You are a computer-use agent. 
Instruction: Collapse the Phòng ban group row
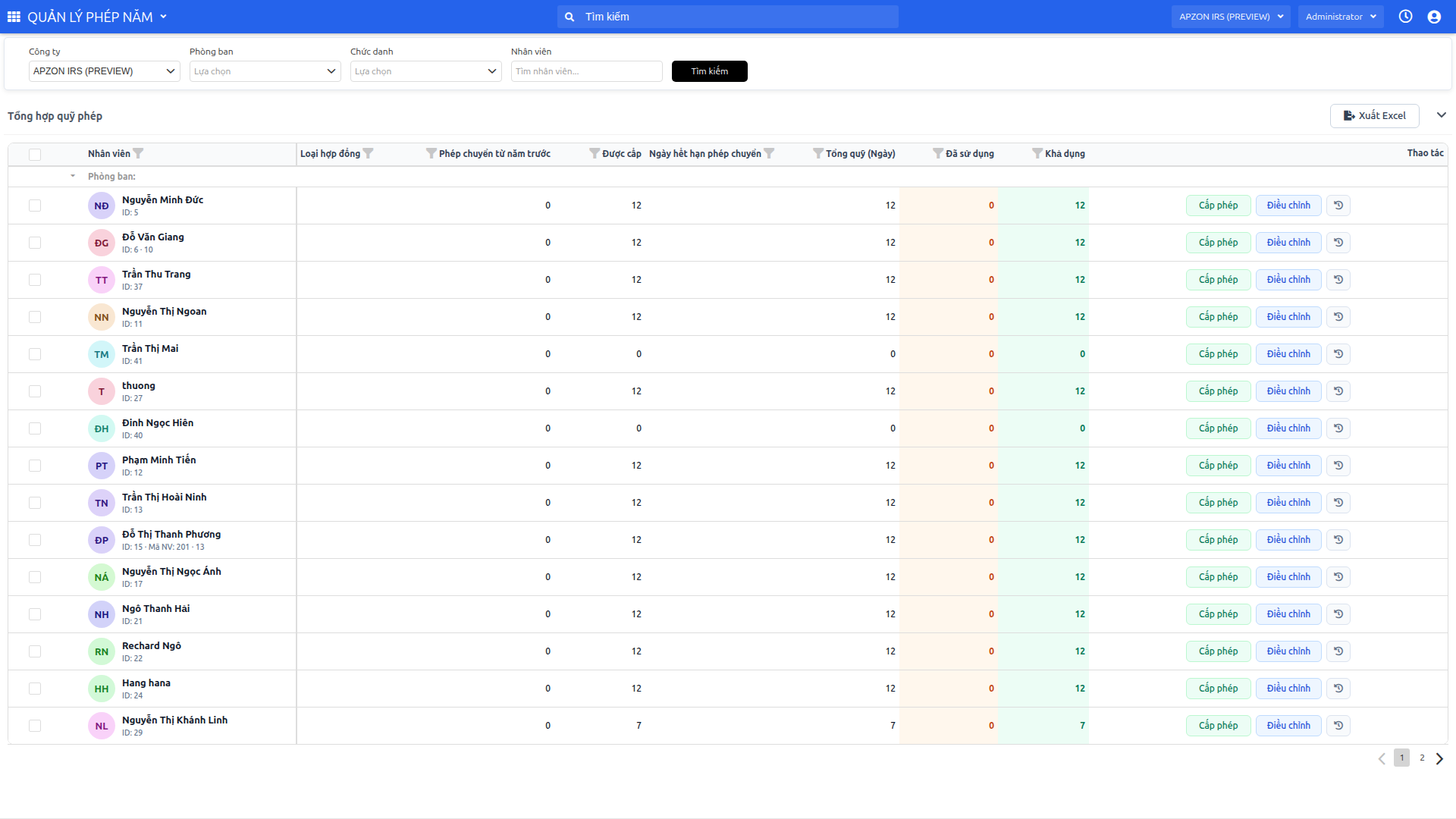[x=73, y=176]
